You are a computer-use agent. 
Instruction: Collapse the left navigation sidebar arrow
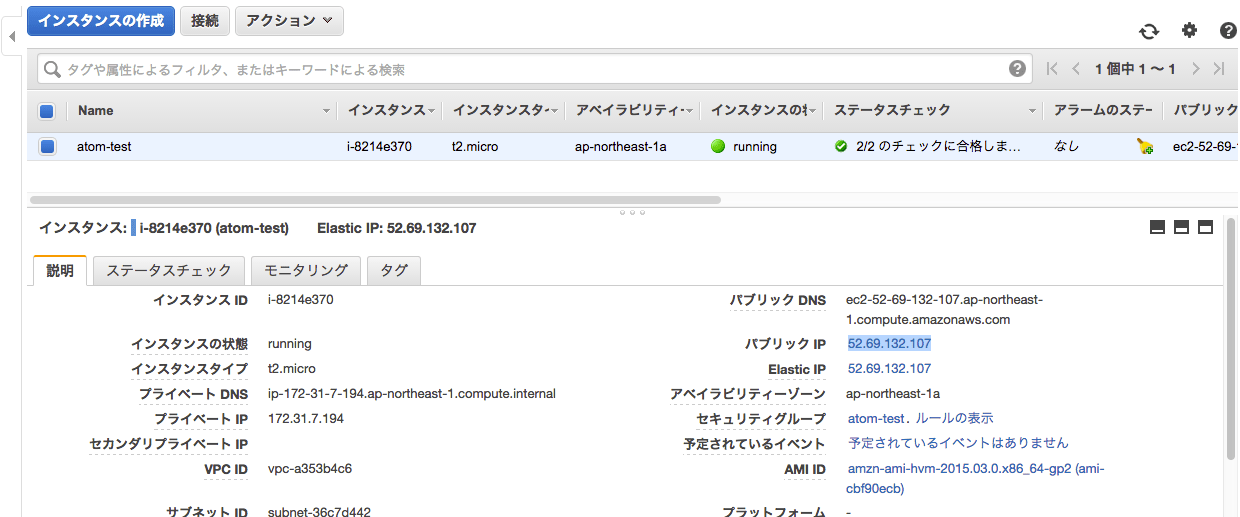11,37
